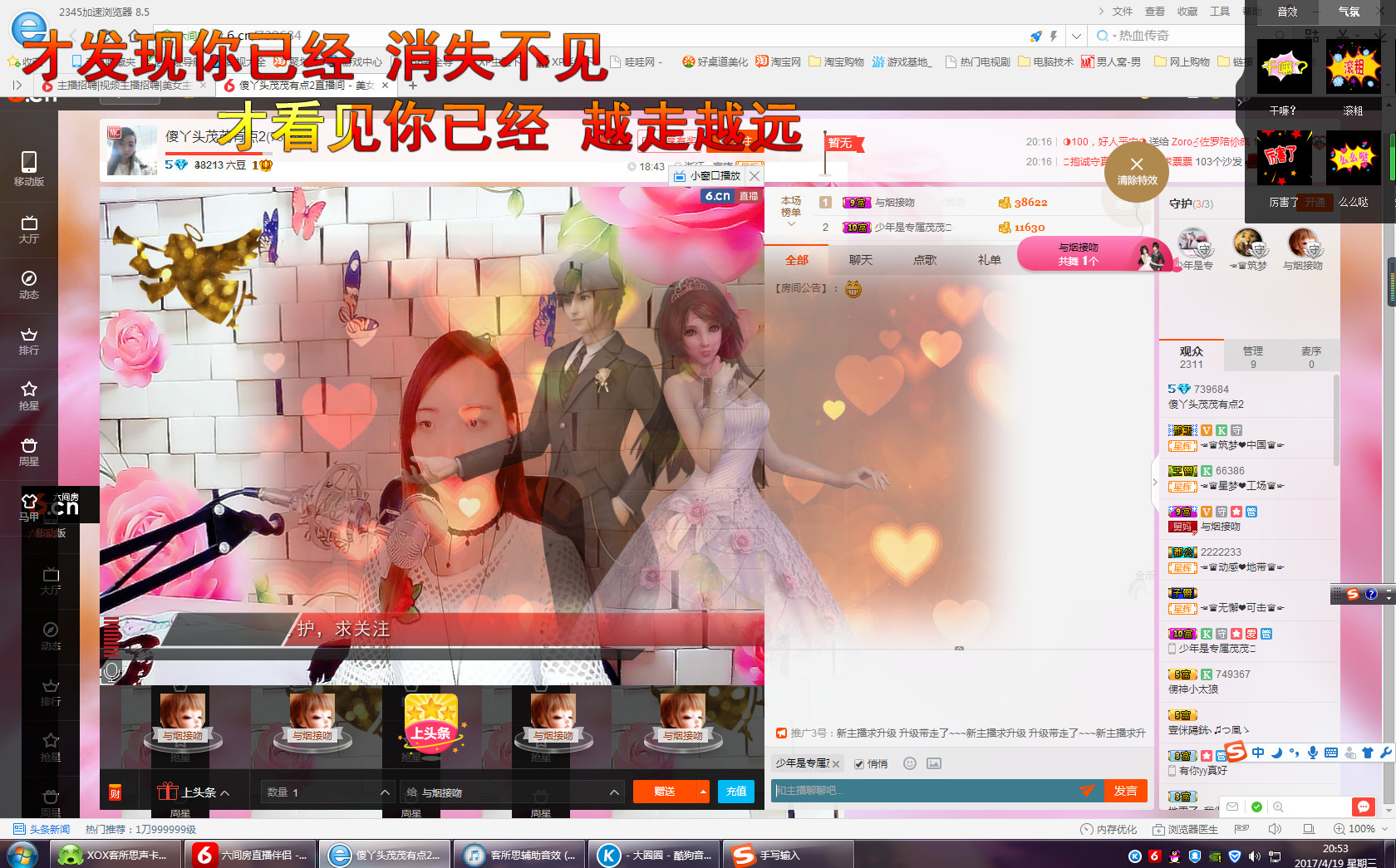The image size is (1396, 868).
Task: Click the incognito mask icon in status bar
Action: point(1242,829)
